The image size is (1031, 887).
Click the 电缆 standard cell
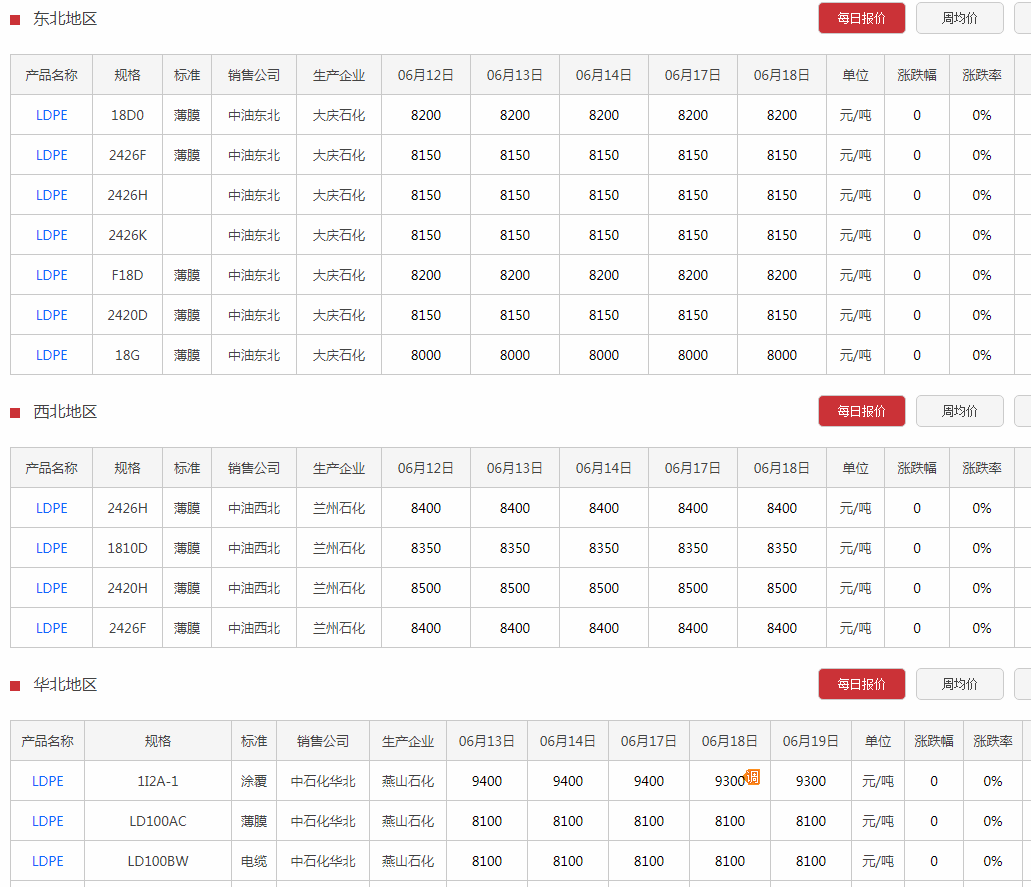tap(254, 861)
